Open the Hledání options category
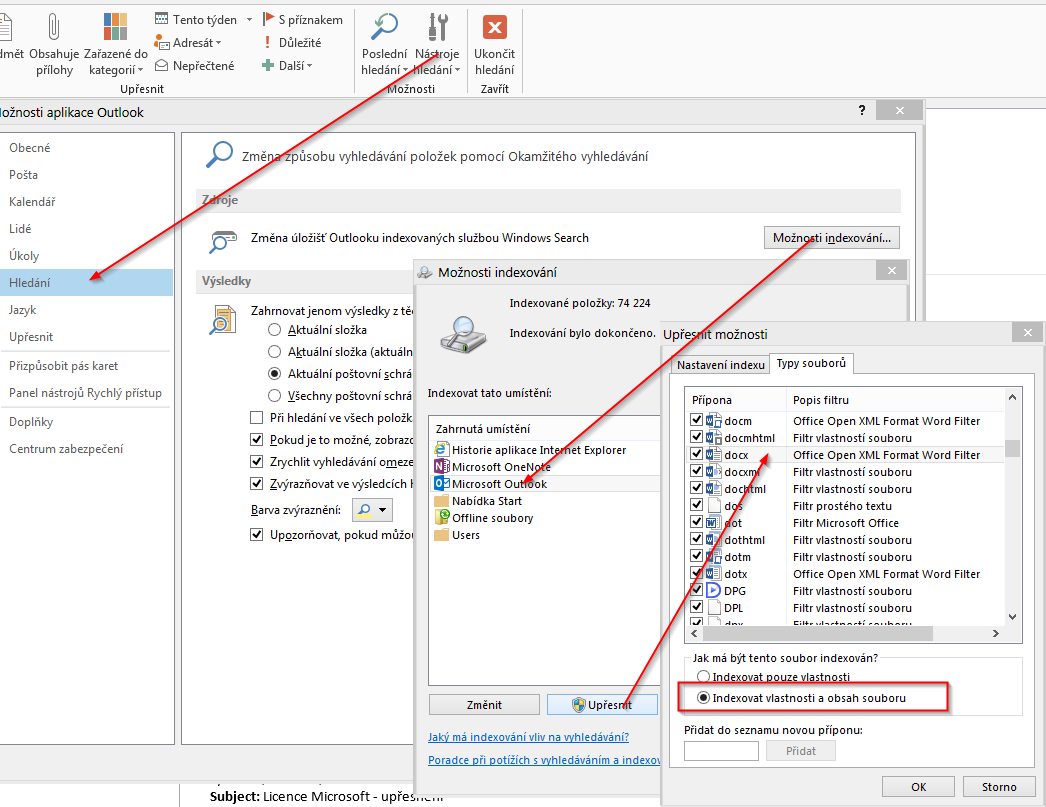Screen dimensions: 1046x807 86,282
